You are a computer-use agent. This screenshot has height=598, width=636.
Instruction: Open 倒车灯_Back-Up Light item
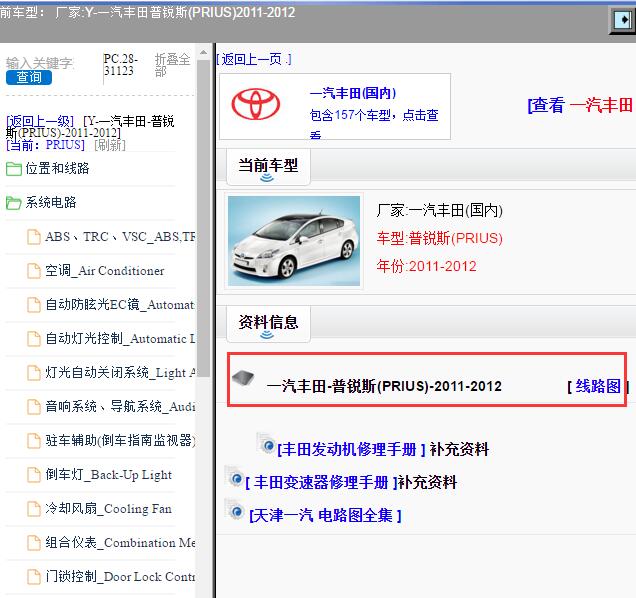click(108, 475)
